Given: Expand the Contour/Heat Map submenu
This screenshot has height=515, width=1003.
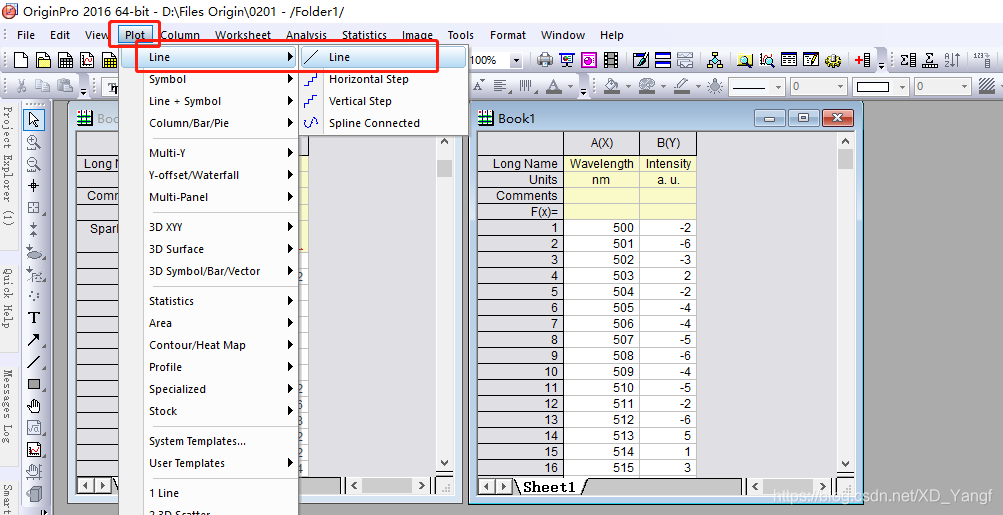Looking at the screenshot, I should [221, 345].
